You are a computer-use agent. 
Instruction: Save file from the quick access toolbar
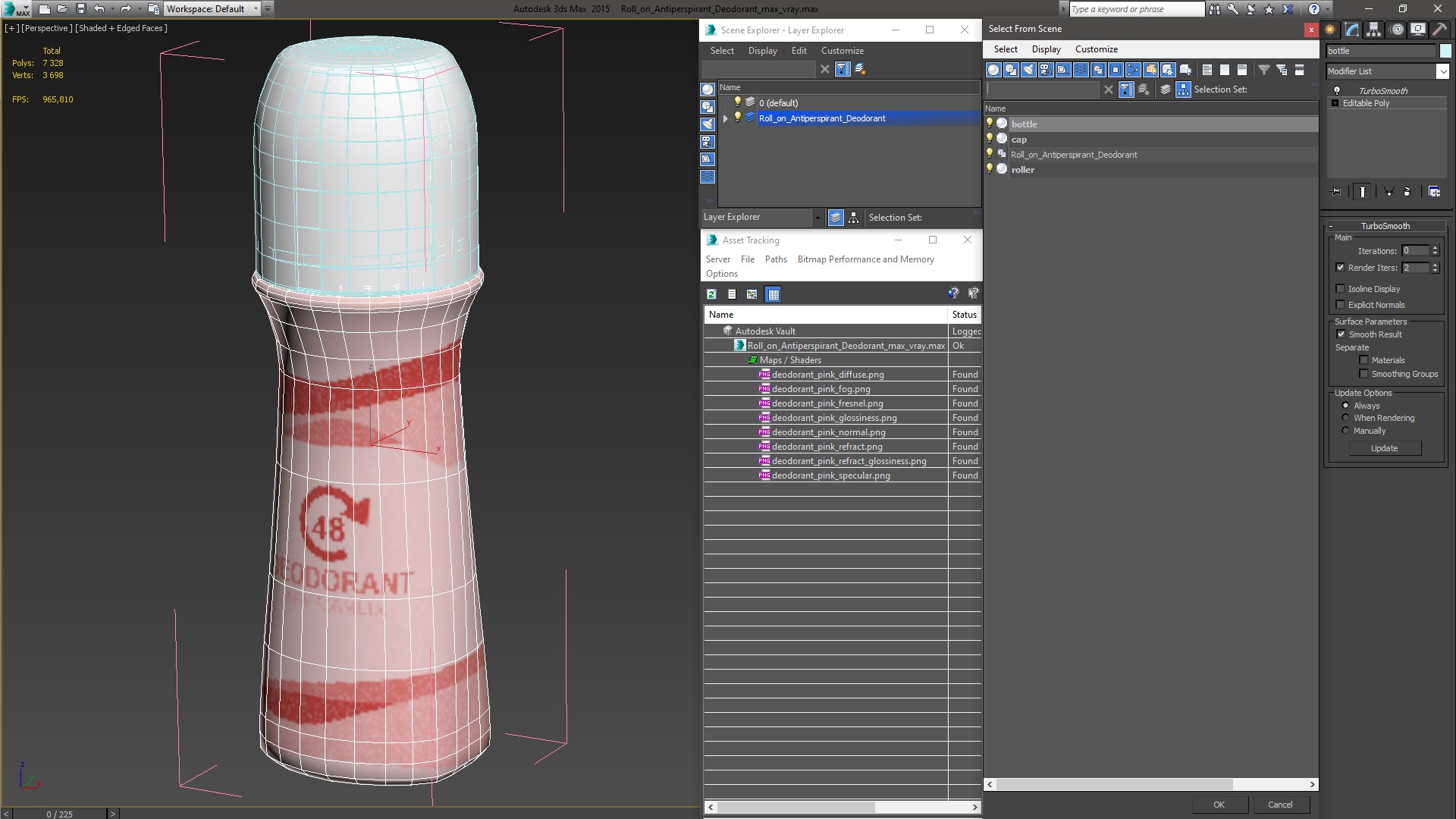[81, 9]
